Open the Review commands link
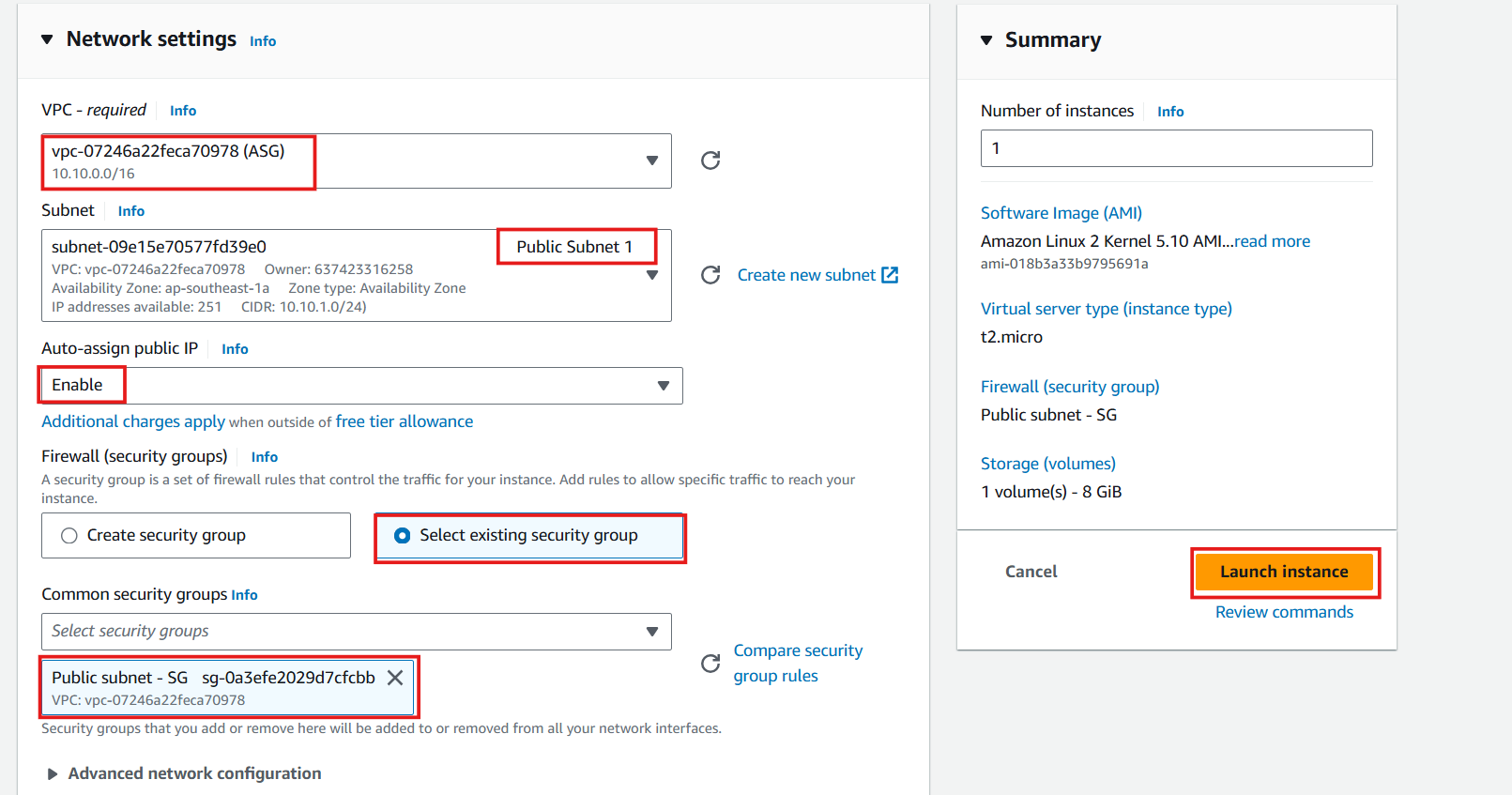The image size is (1512, 795). [x=1284, y=612]
